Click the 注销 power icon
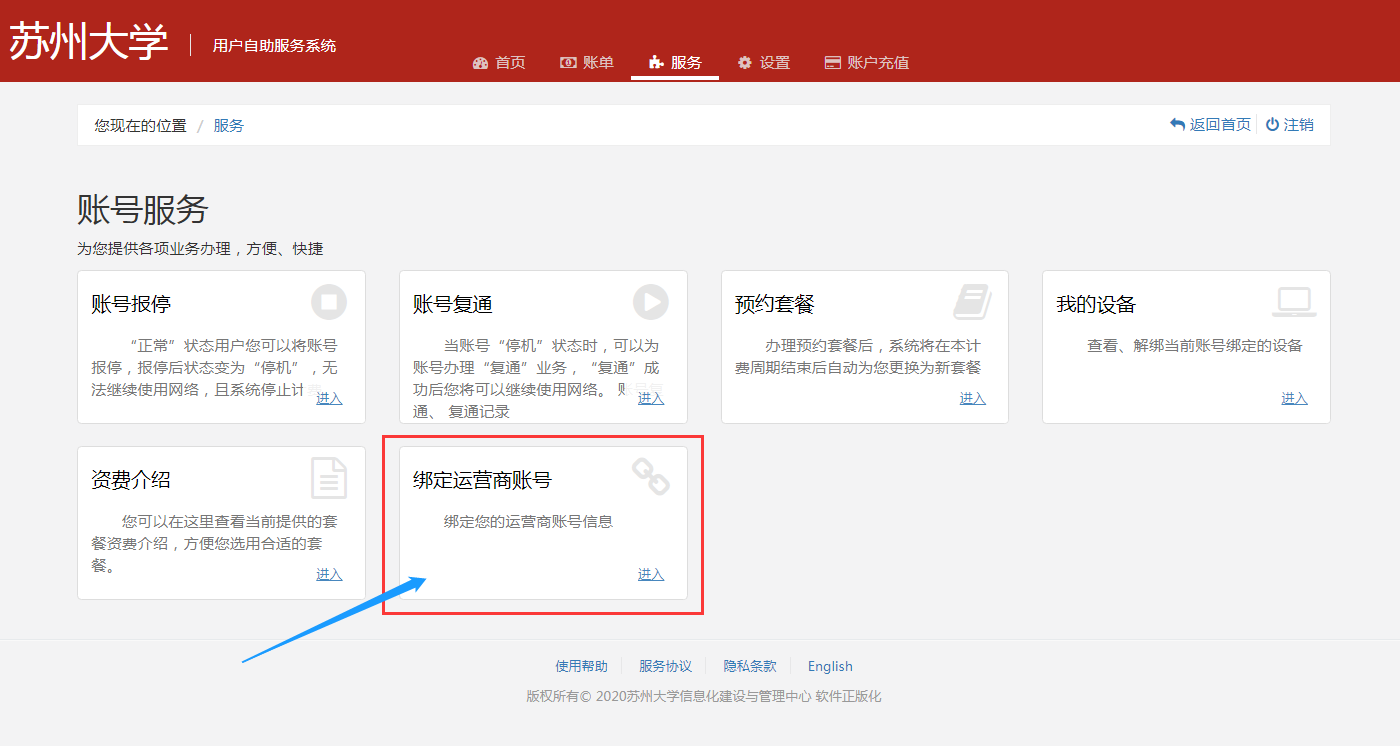Screen dimensions: 1400x746 click(x=1272, y=125)
